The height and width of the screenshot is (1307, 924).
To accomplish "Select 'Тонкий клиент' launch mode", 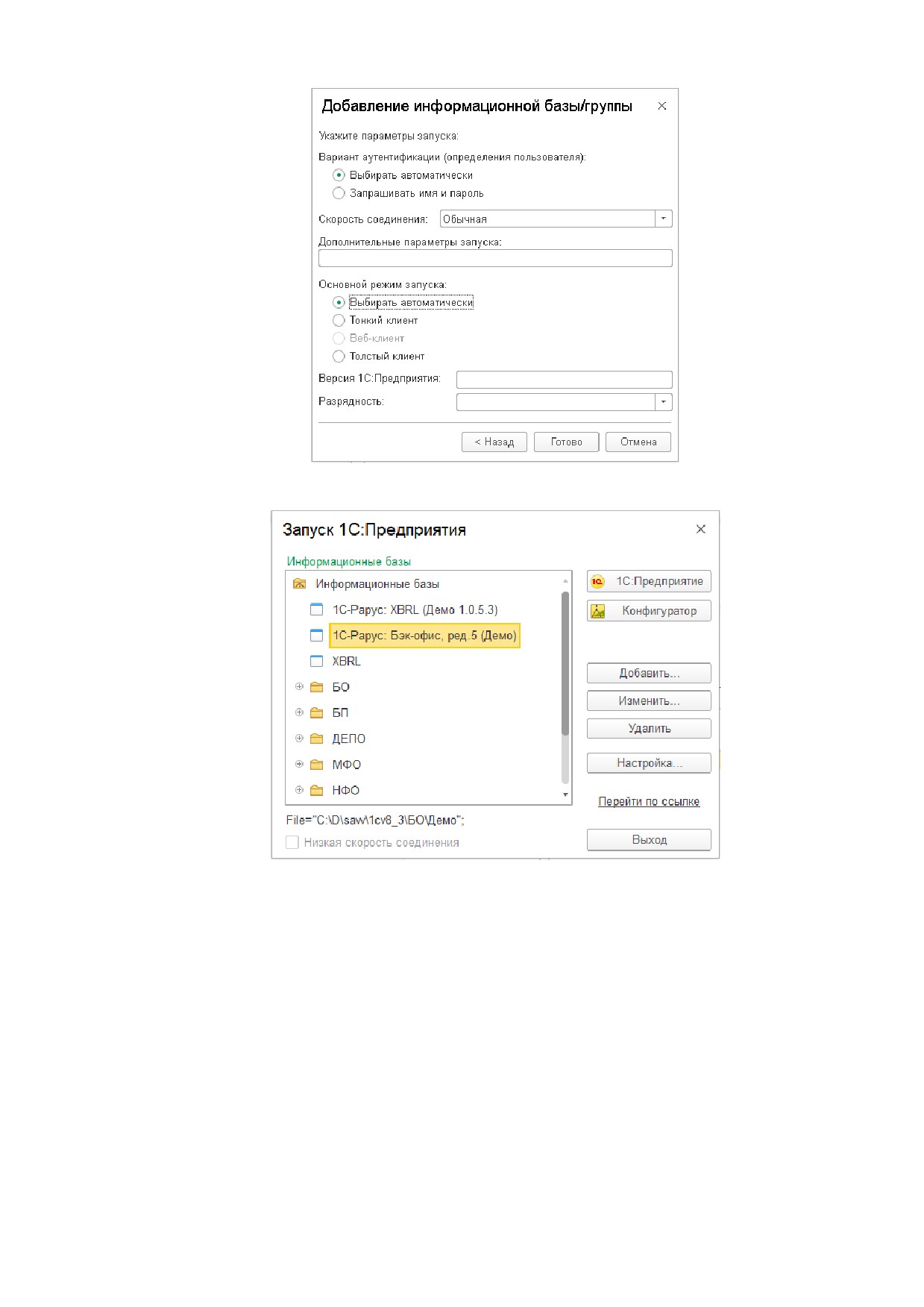I will pos(339,320).
